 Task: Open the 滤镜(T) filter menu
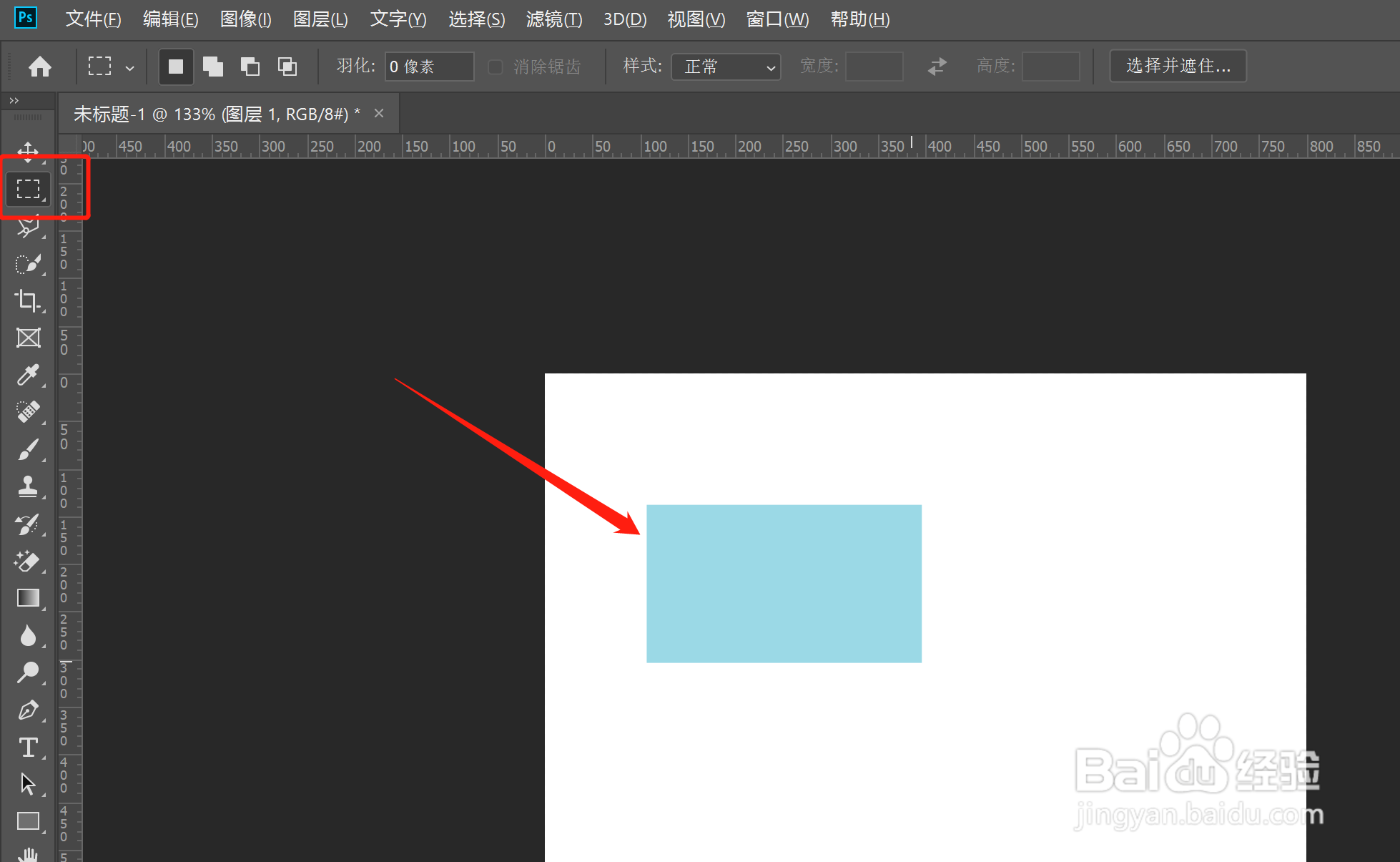(553, 19)
